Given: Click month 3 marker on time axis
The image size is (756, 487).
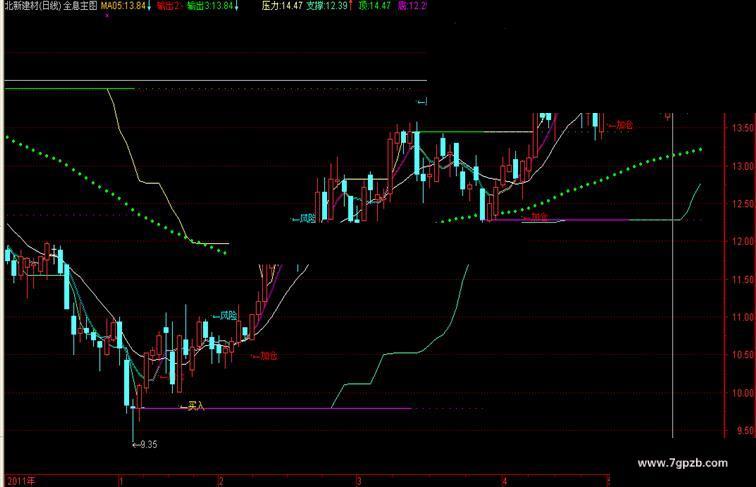Looking at the screenshot, I should (359, 481).
